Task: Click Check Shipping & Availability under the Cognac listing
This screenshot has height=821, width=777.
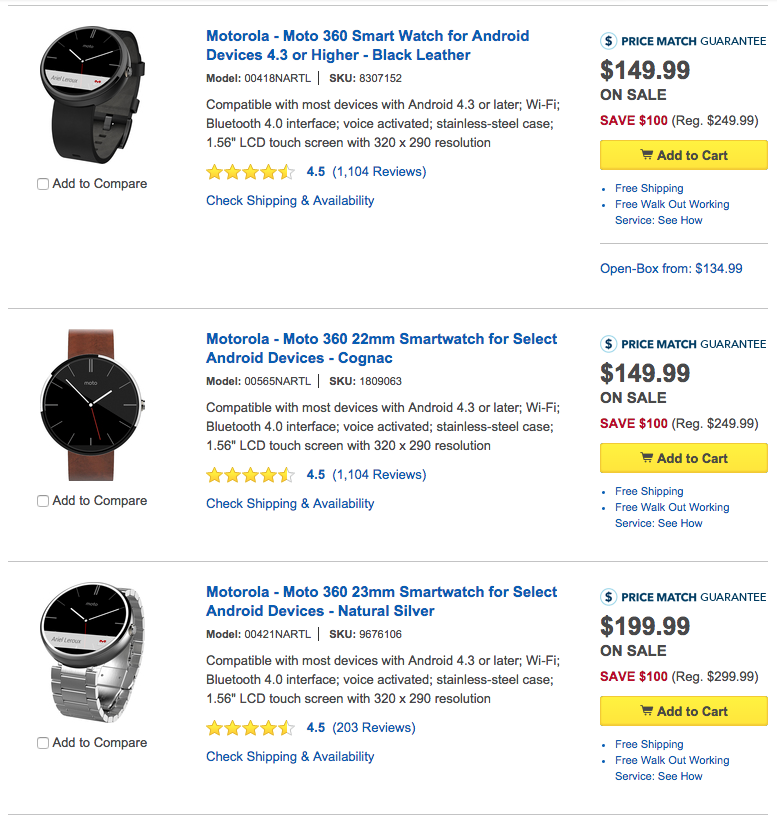Action: click(290, 503)
